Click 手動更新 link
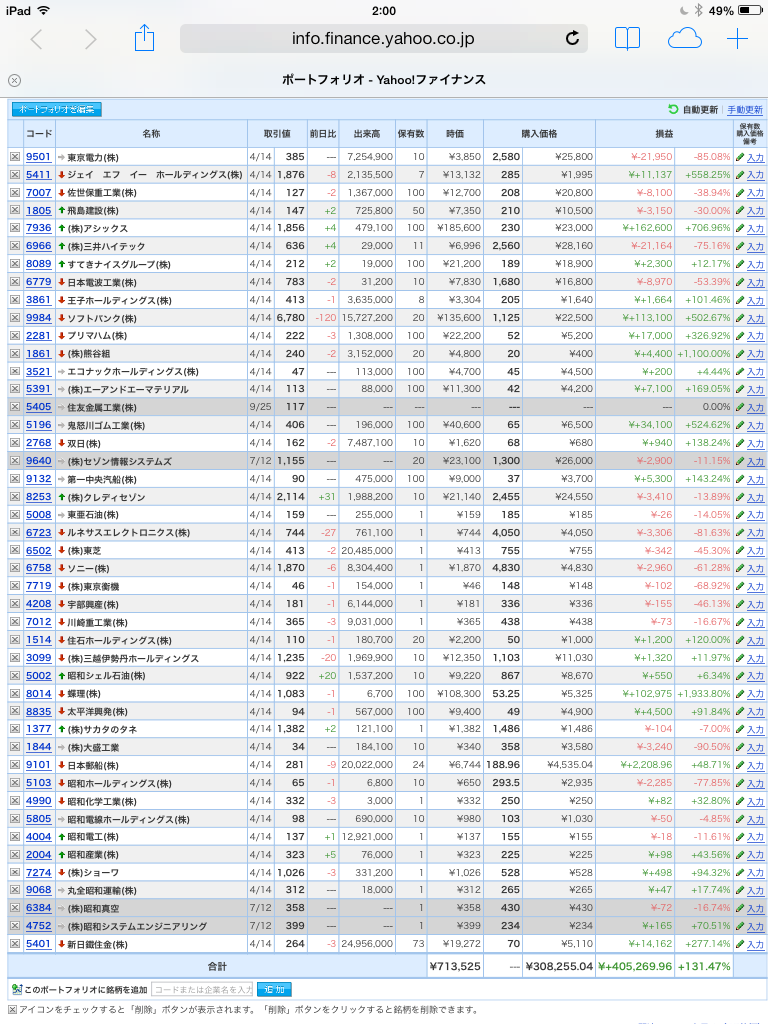 744,110
